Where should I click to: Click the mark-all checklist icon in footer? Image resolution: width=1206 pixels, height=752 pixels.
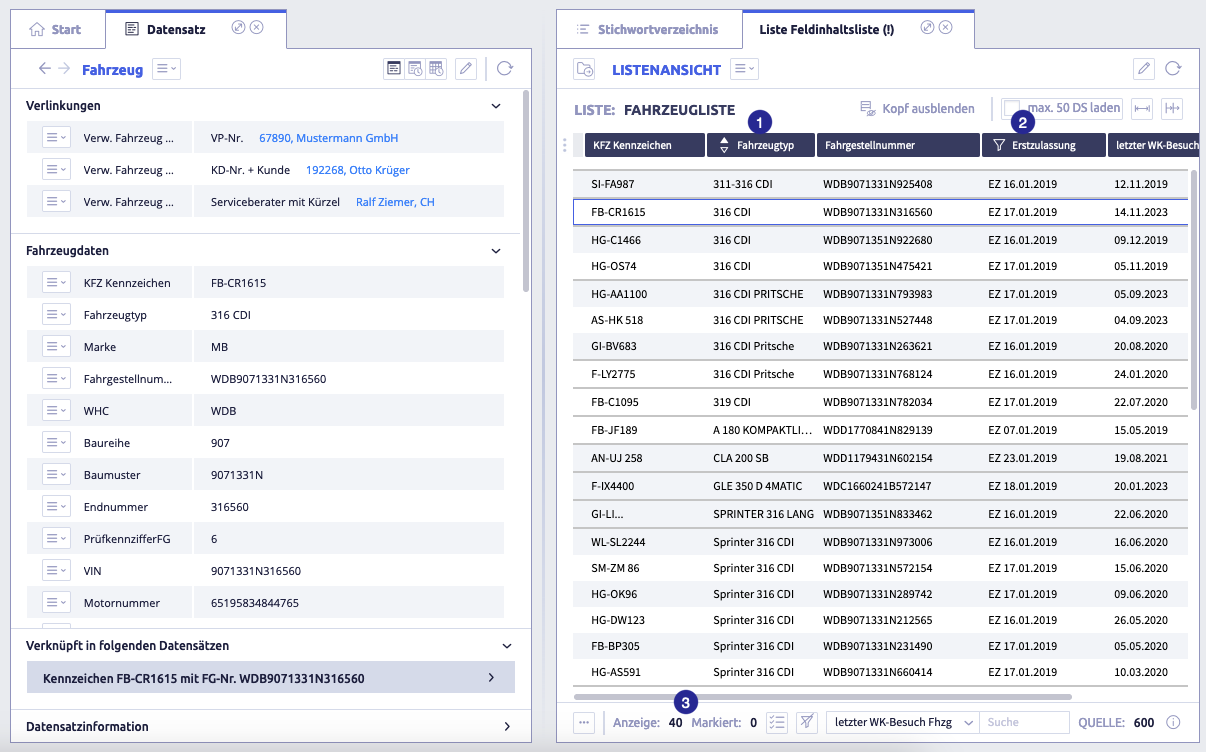coord(778,722)
